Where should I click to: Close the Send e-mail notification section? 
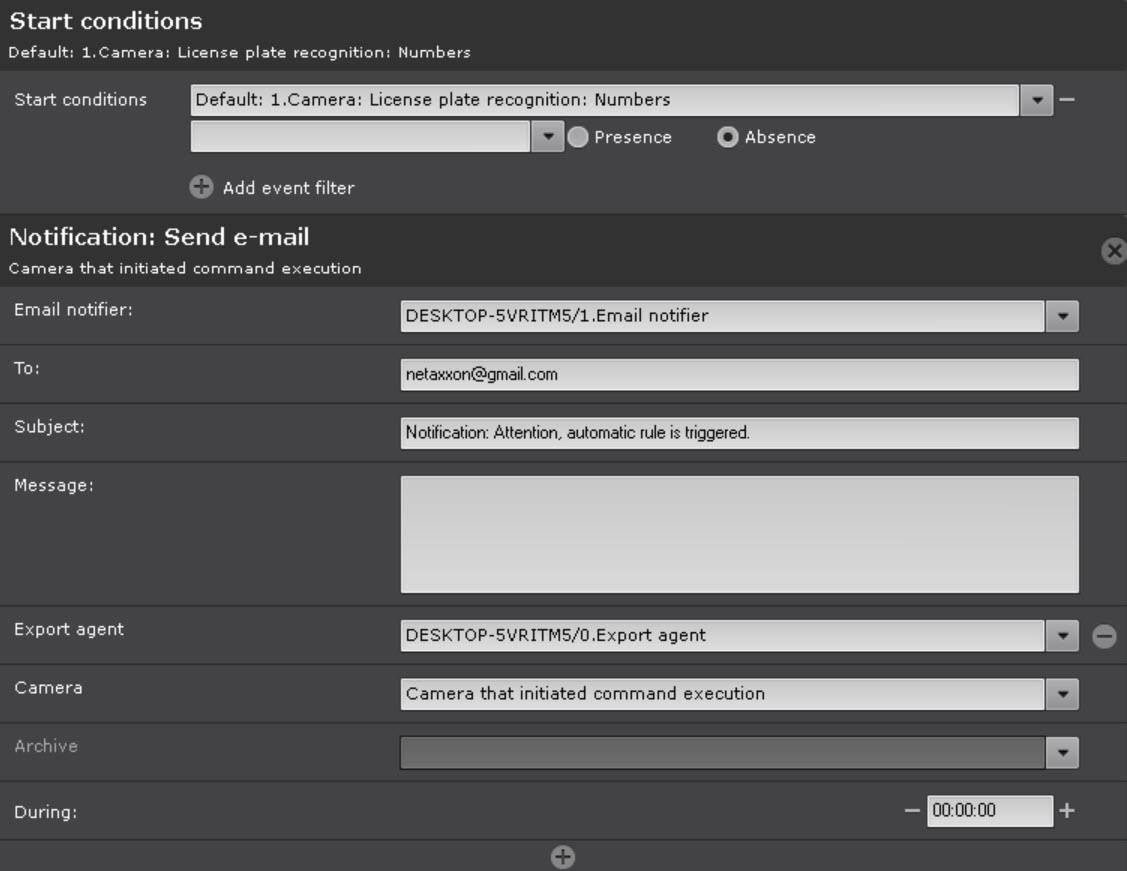1113,251
